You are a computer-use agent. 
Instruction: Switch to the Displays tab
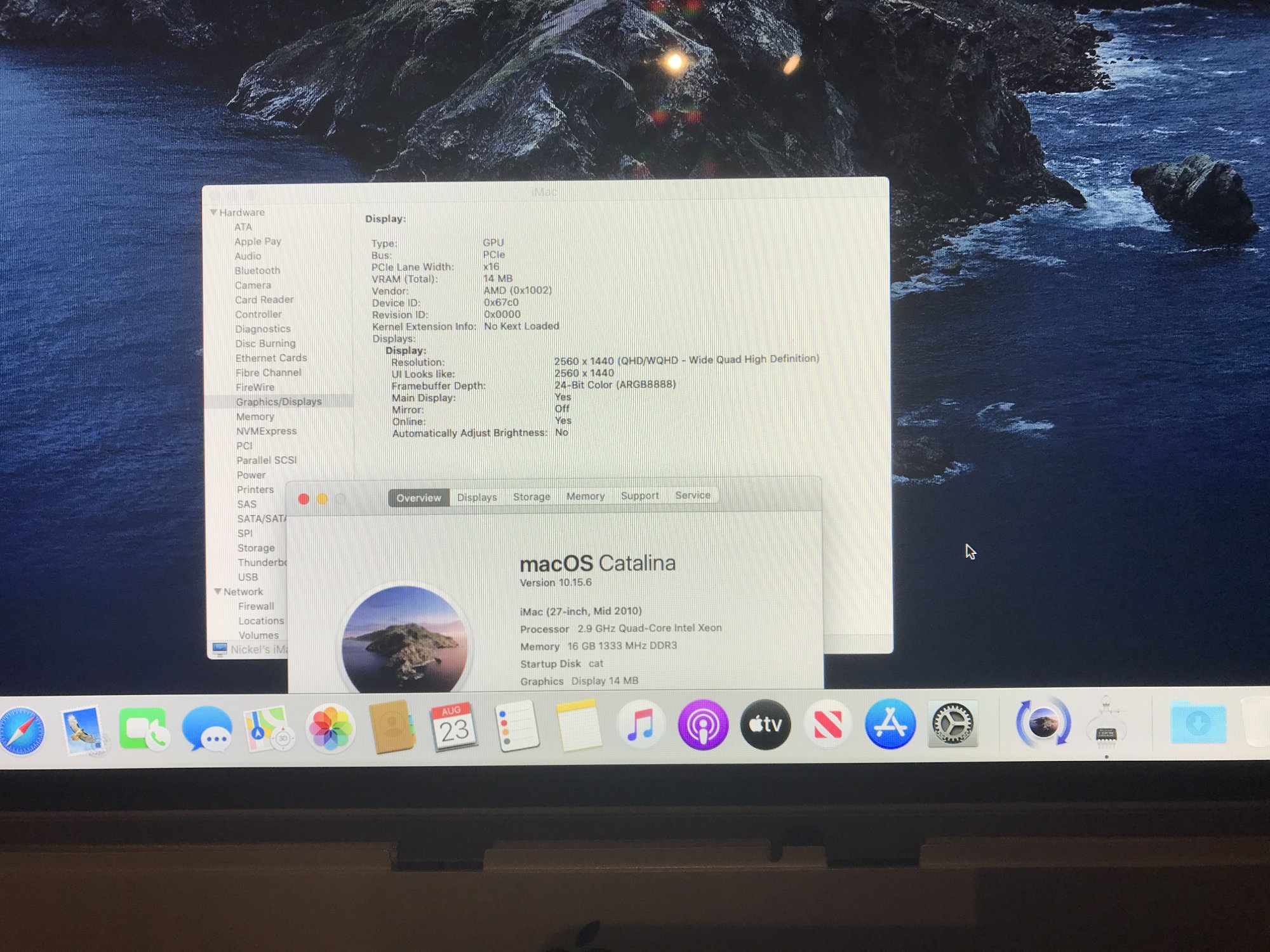[477, 497]
